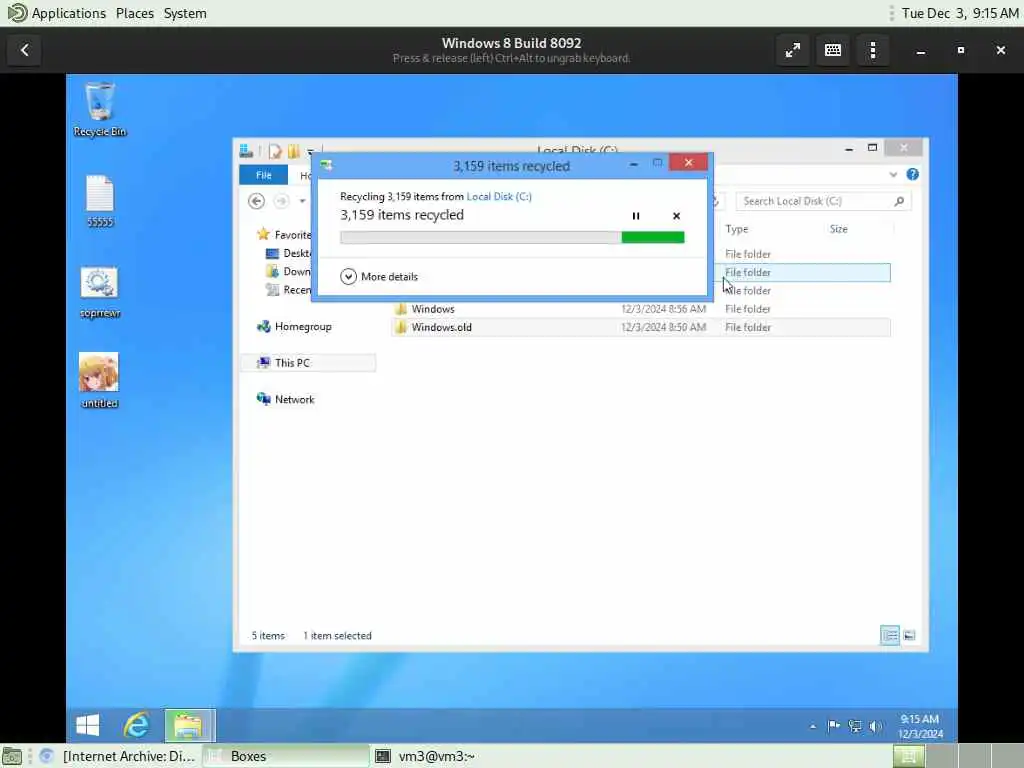Screen dimensions: 1024x768
Task: Click the highlighted File folder row
Action: click(801, 272)
